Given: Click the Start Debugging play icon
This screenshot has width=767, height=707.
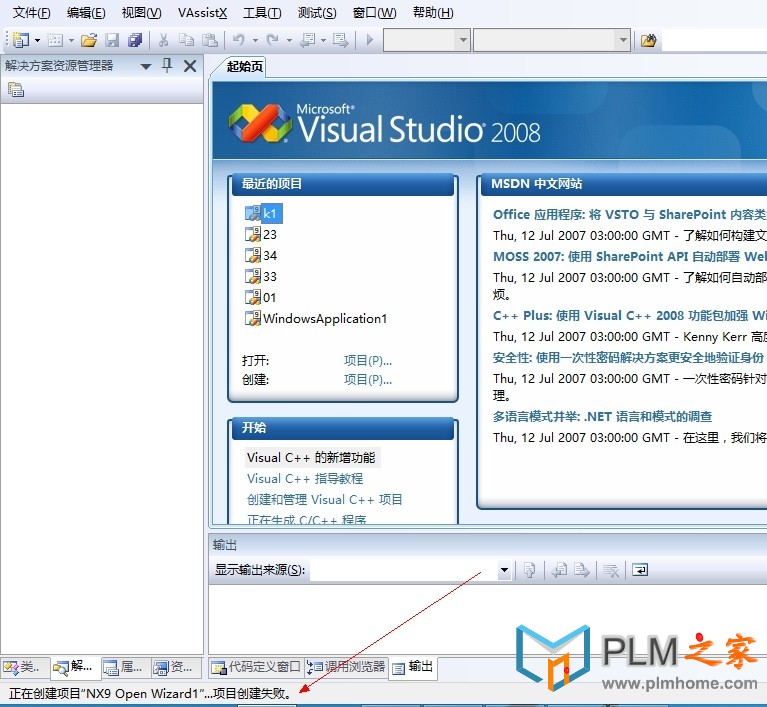Looking at the screenshot, I should click(370, 39).
